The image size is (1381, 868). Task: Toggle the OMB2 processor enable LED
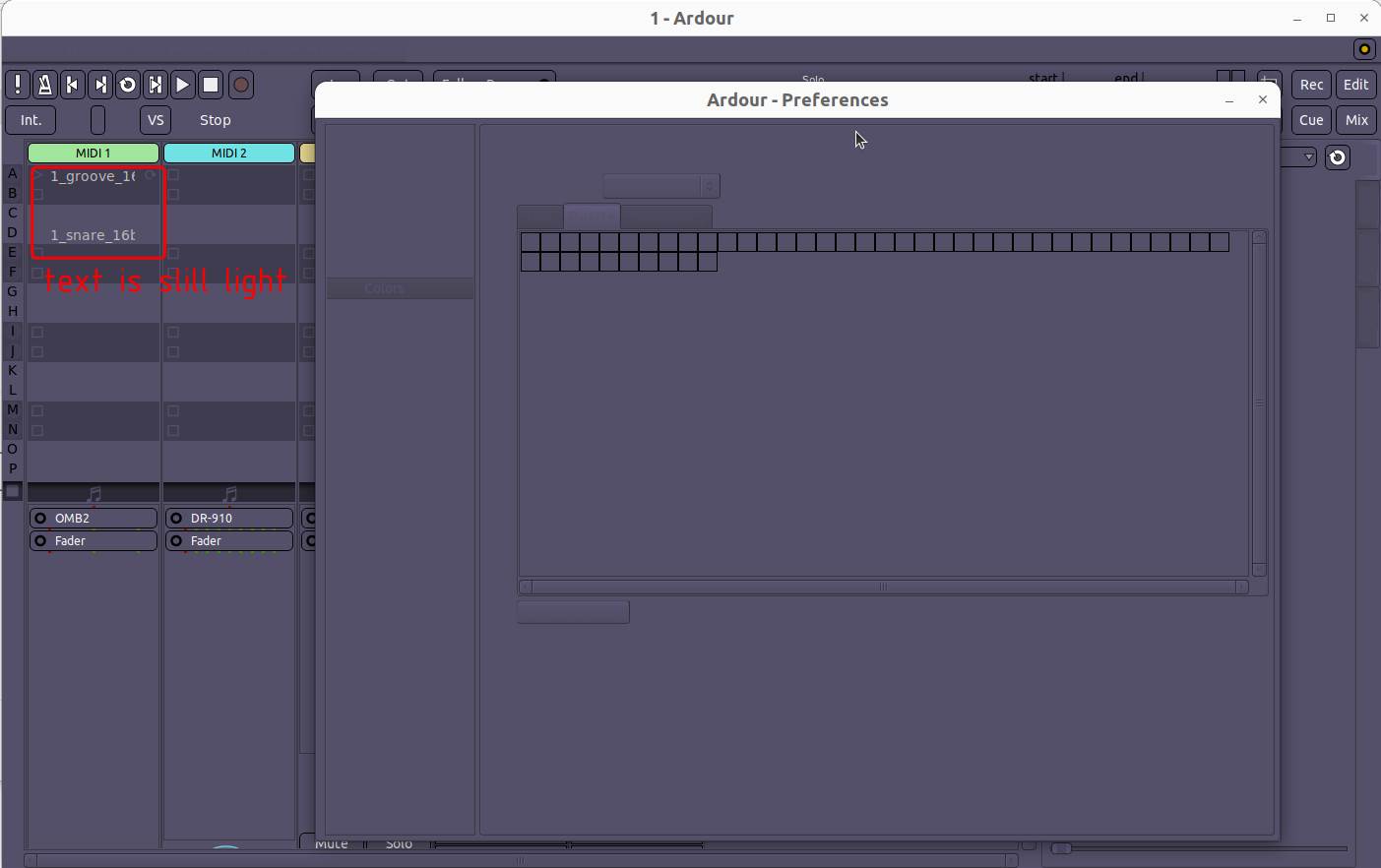[40, 519]
